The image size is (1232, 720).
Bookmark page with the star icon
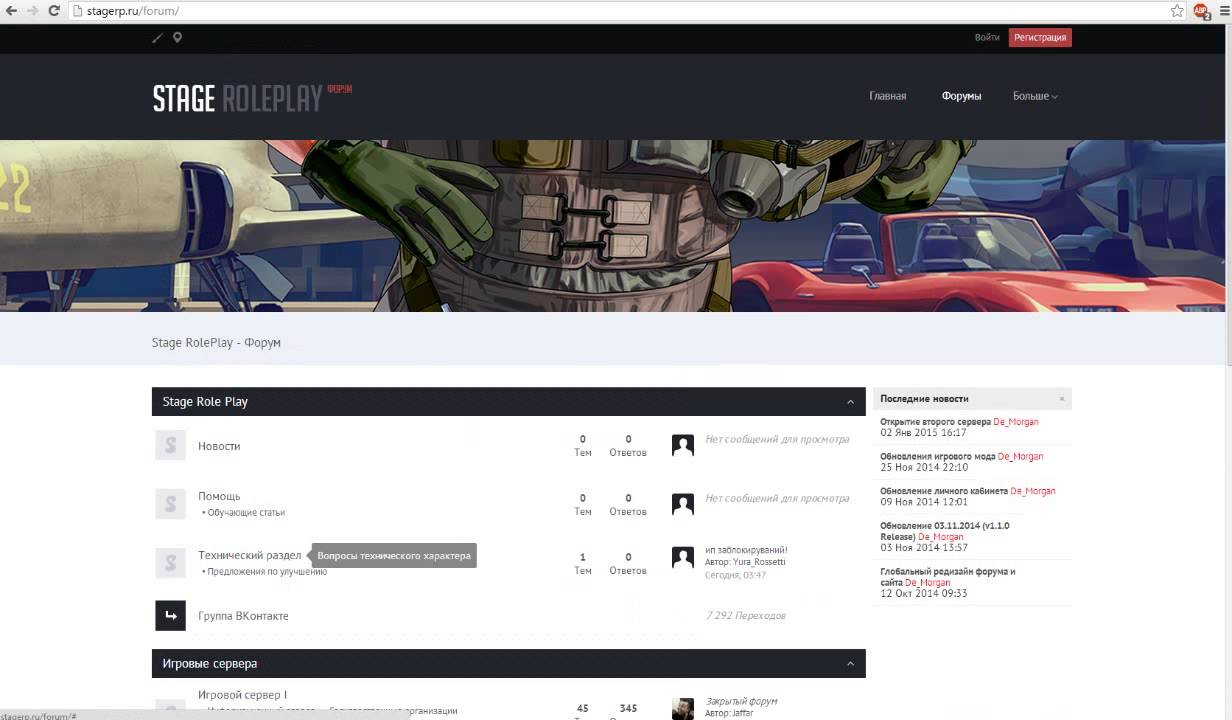1178,10
